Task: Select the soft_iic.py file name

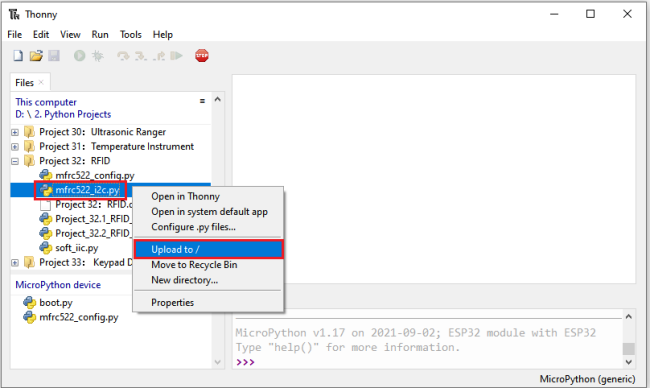Action: [x=77, y=248]
